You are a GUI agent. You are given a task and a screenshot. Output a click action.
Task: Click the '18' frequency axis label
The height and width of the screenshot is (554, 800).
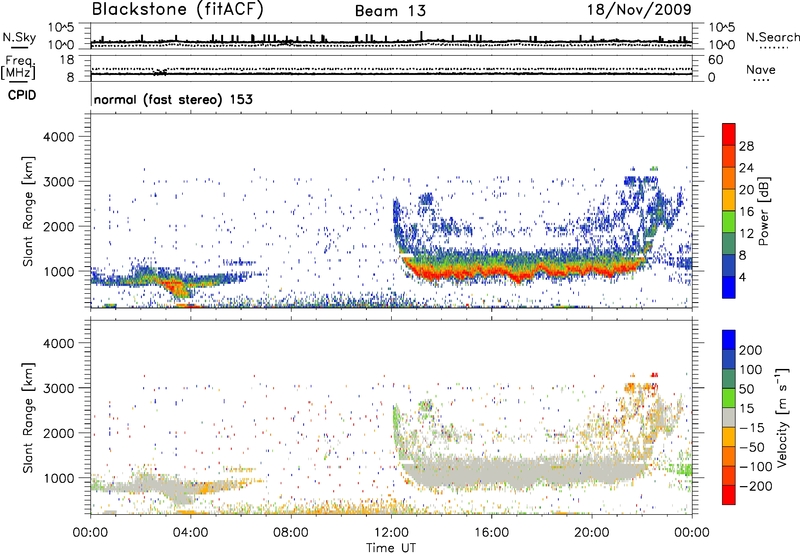click(x=67, y=60)
